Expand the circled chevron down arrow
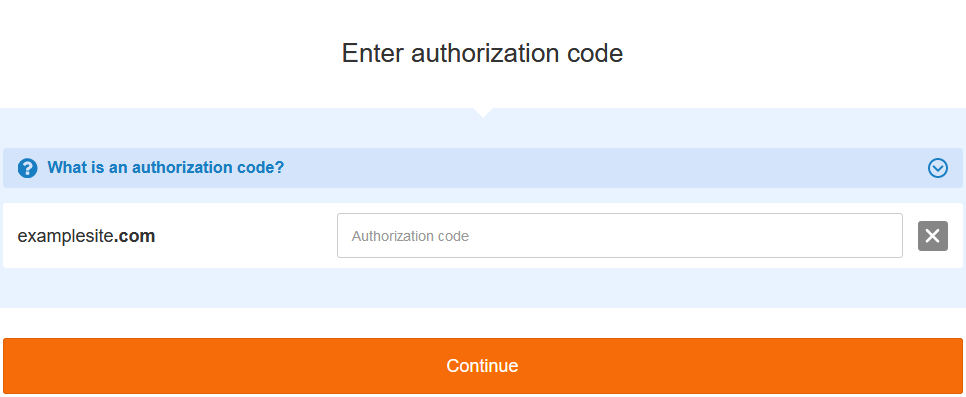 [938, 168]
